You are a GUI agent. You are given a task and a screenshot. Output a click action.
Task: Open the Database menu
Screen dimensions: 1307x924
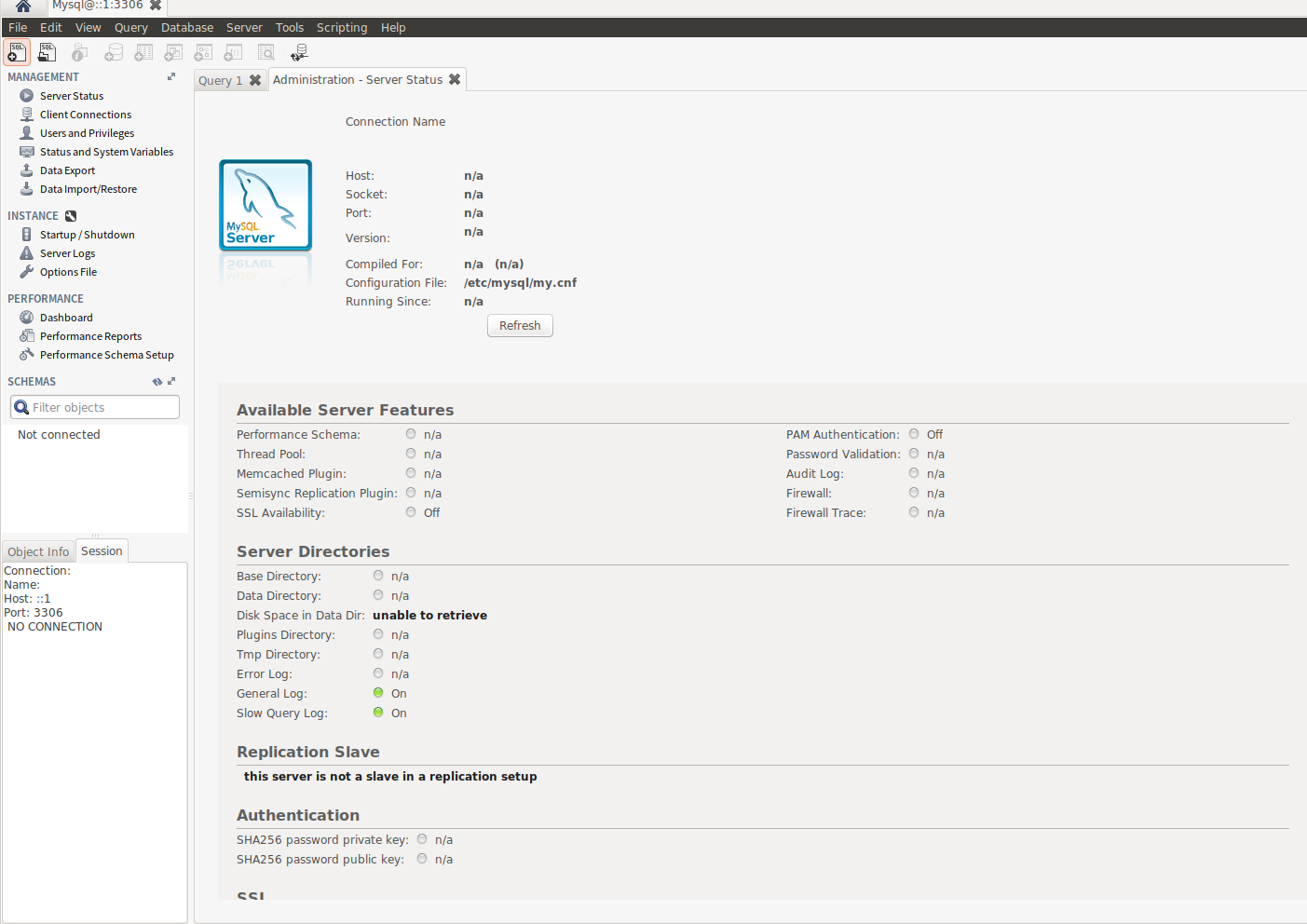(186, 28)
